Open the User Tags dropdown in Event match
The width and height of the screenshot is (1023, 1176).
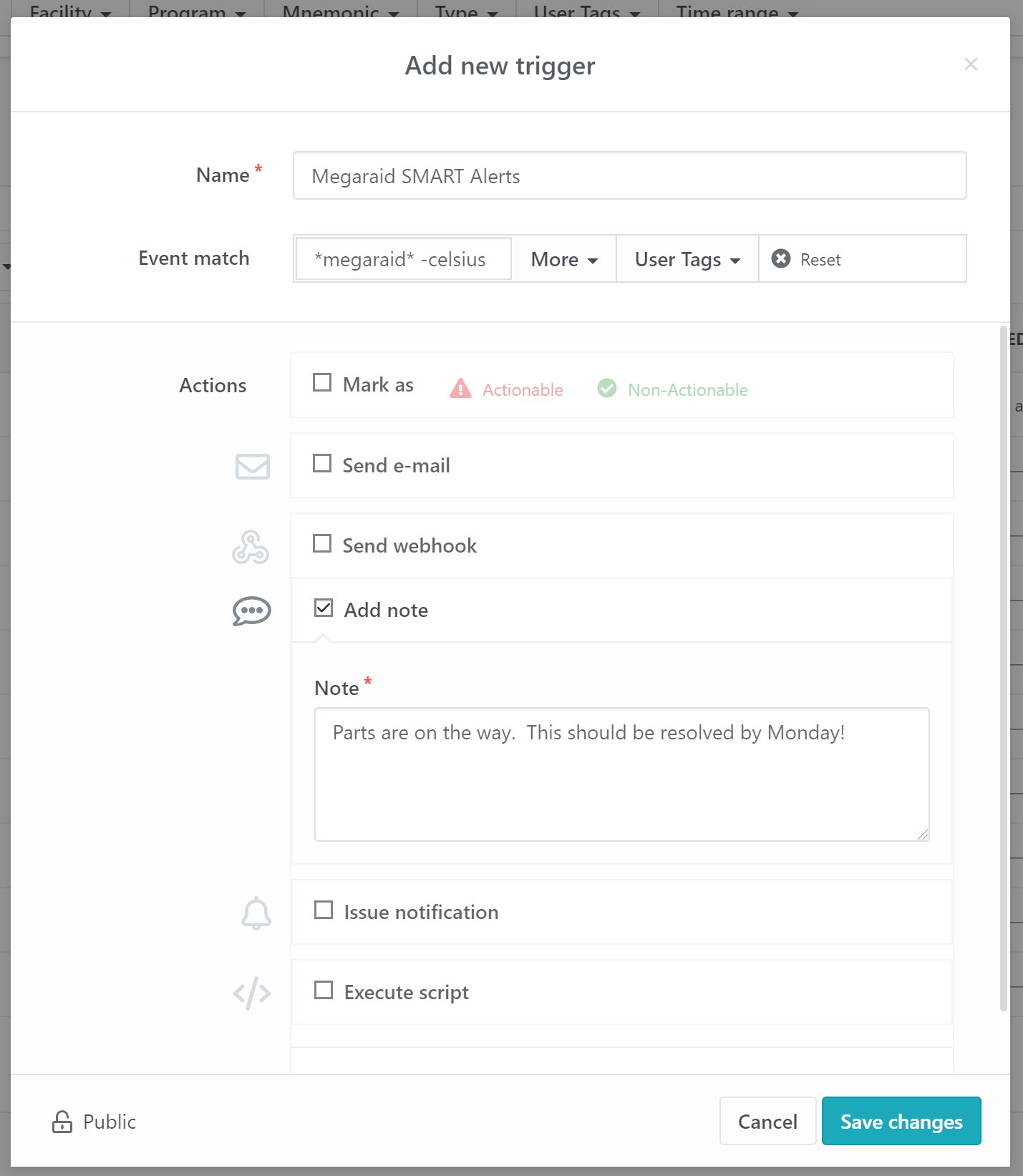(x=687, y=259)
